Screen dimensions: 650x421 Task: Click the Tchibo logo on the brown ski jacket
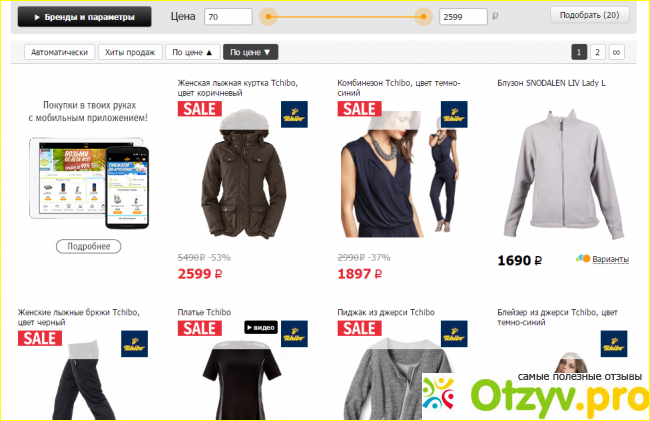(294, 114)
